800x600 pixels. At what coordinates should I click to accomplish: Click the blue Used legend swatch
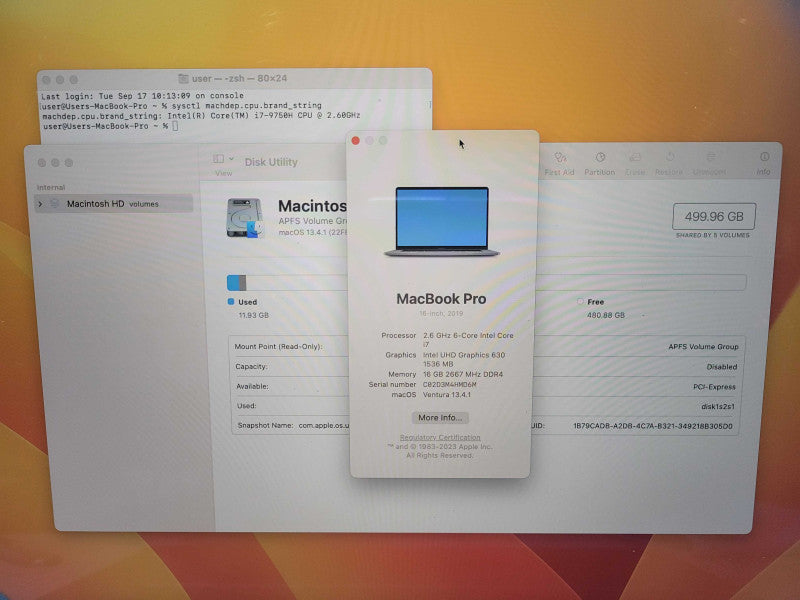(231, 302)
